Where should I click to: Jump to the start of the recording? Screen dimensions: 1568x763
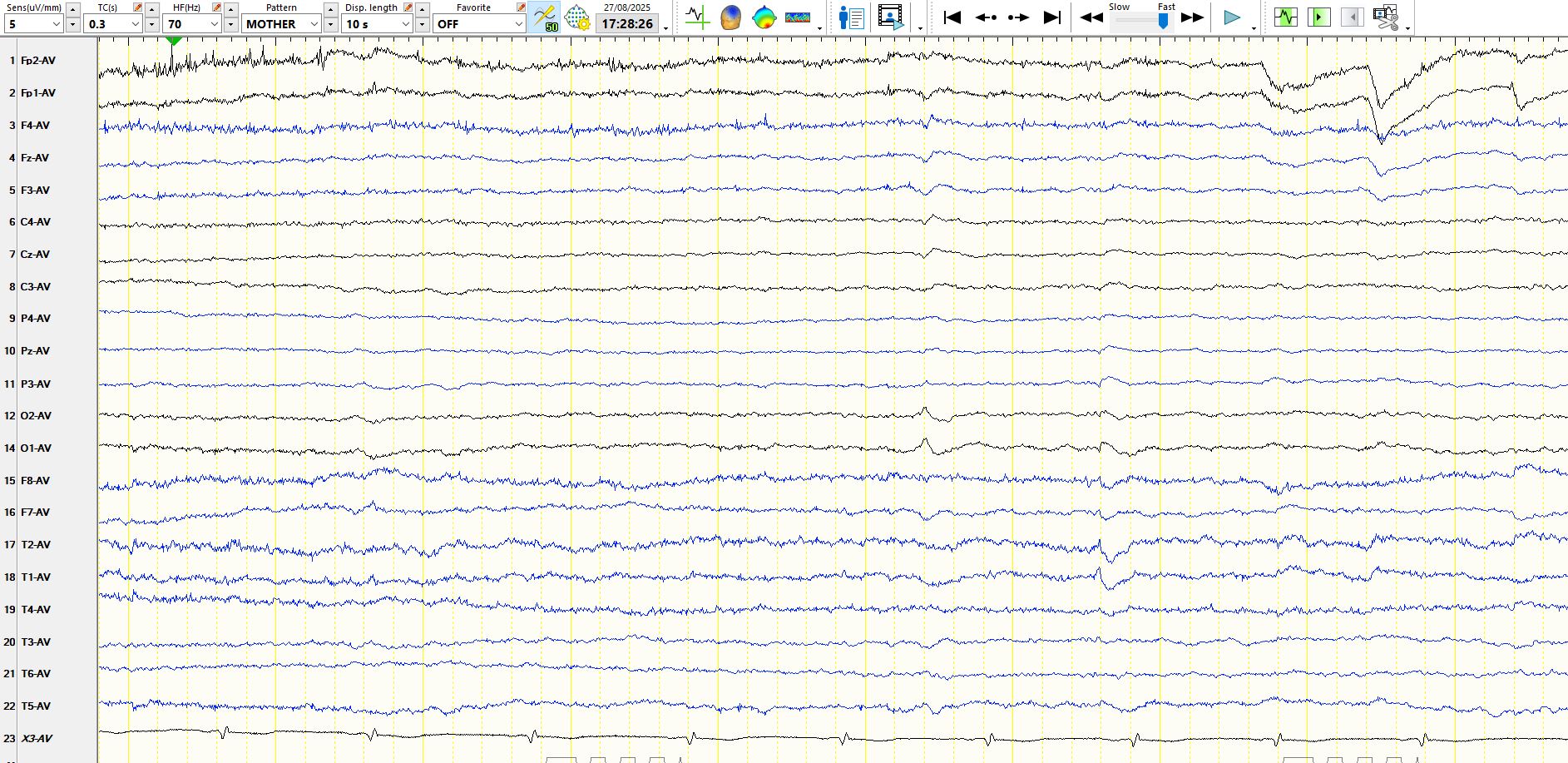(952, 17)
